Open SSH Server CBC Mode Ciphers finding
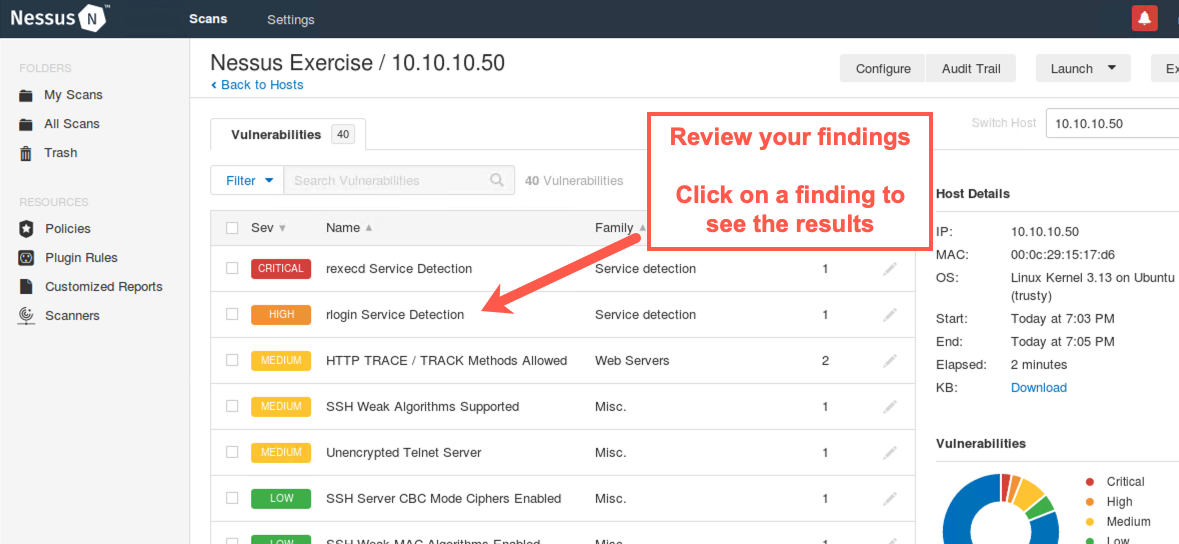 [x=444, y=499]
